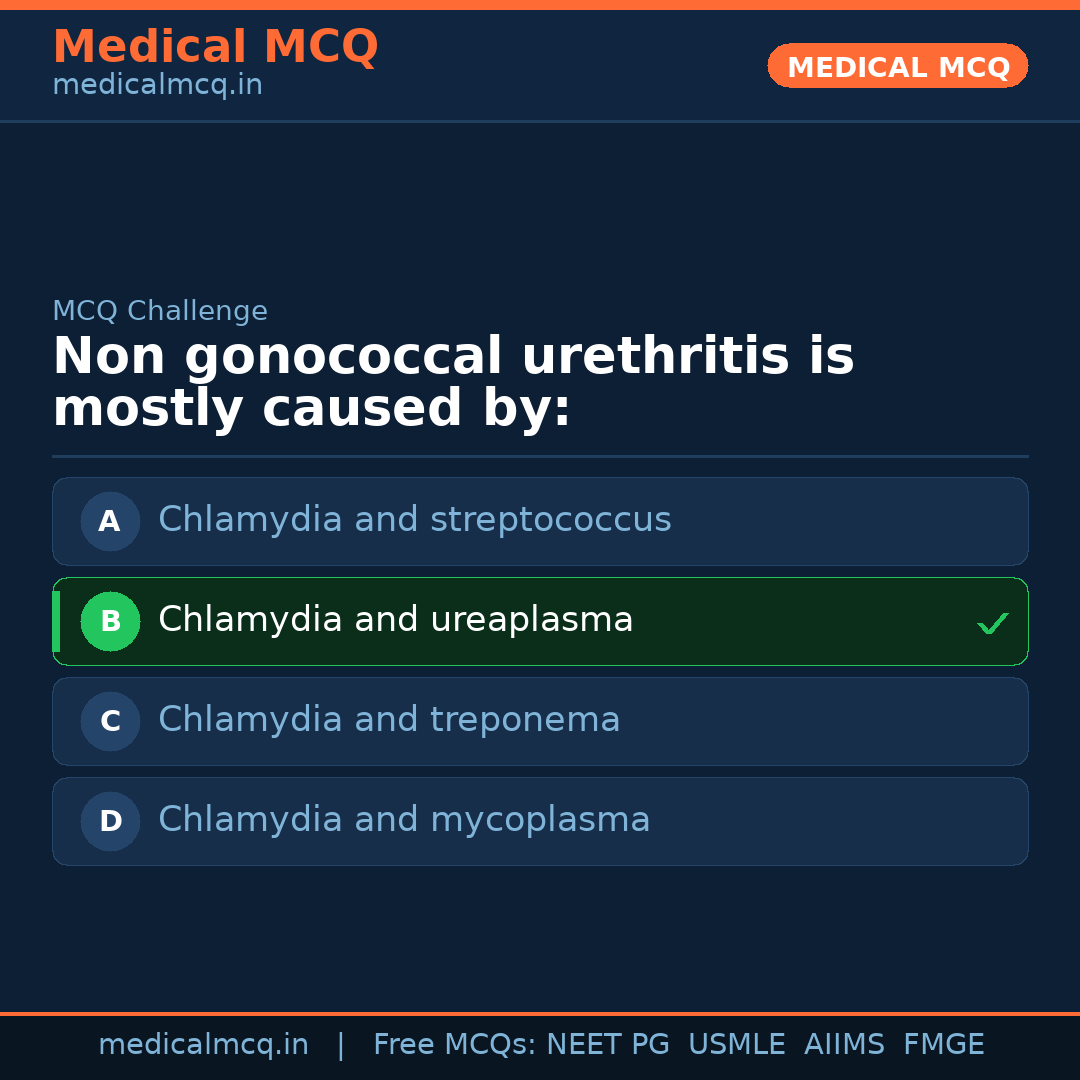Screen dimensions: 1080x1080
Task: Click the letter D circle badge
Action: (x=110, y=821)
